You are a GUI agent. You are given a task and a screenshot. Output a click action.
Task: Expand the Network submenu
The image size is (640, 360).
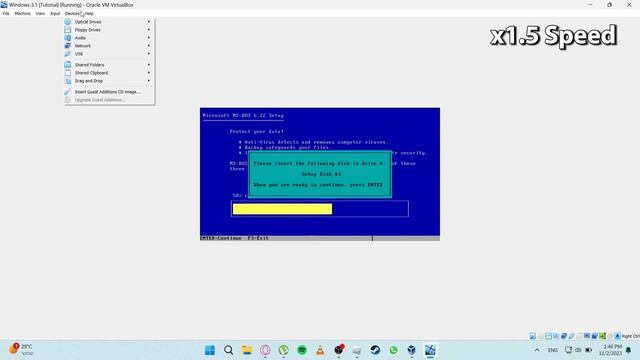[109, 46]
